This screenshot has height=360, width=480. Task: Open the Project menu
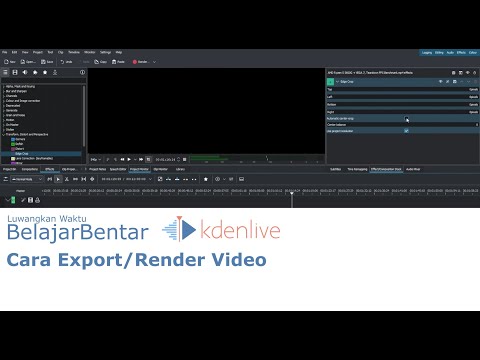tap(38, 52)
